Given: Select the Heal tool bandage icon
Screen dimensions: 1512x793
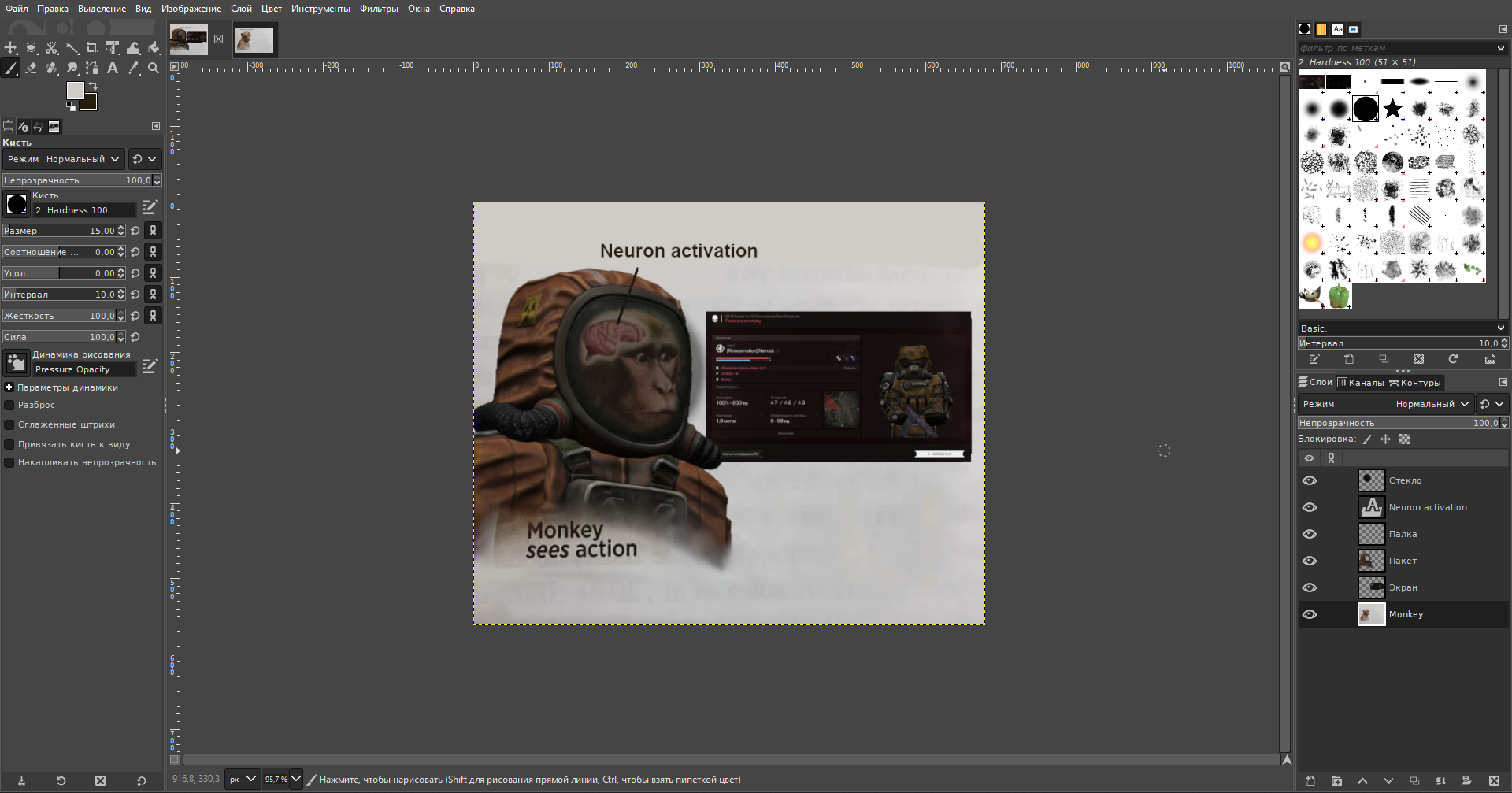Looking at the screenshot, I should coord(51,68).
